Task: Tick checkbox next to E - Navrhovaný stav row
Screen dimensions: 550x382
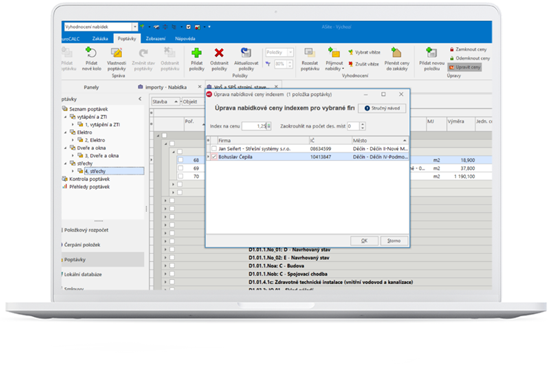Action: point(172,257)
